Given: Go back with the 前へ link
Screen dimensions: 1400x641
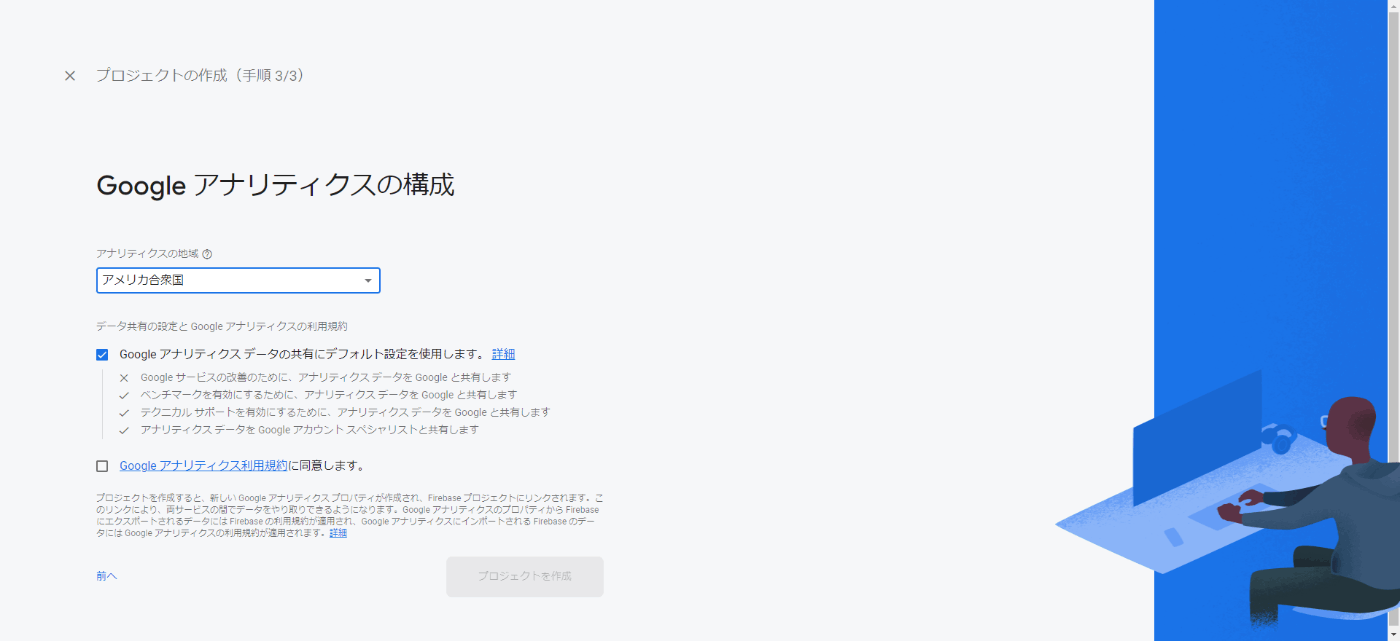Looking at the screenshot, I should tap(107, 576).
